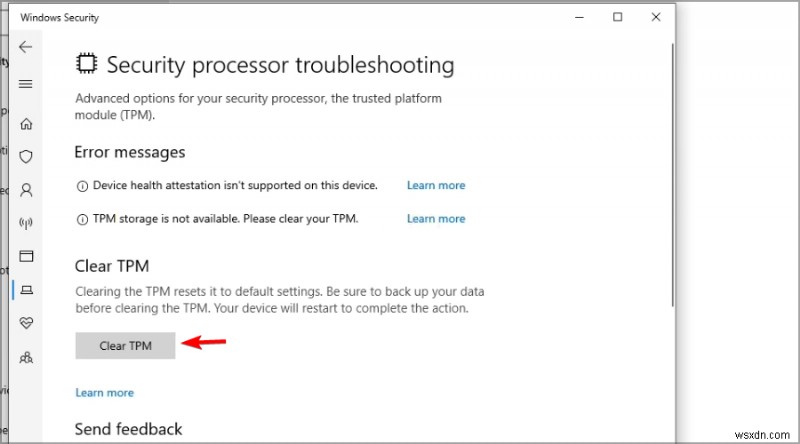Go to Home in sidebar
The image size is (800, 444).
point(26,124)
